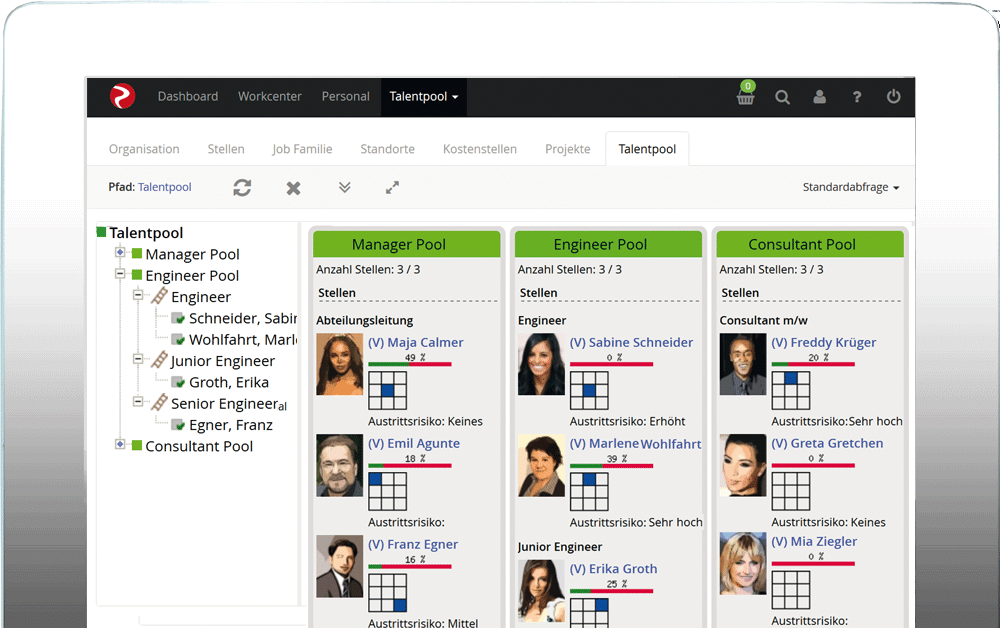Click the ladder icon beside Senior Engineer
Screen dimensions: 1000x628
[159, 402]
